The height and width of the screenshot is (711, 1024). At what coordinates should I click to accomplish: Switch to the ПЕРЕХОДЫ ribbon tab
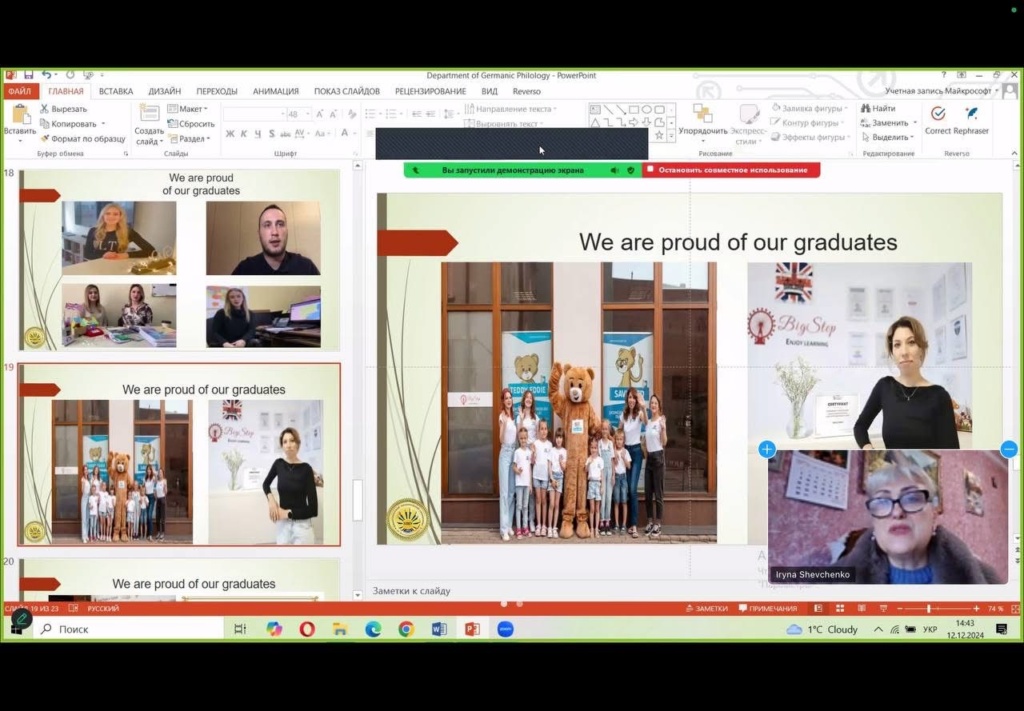coord(217,91)
